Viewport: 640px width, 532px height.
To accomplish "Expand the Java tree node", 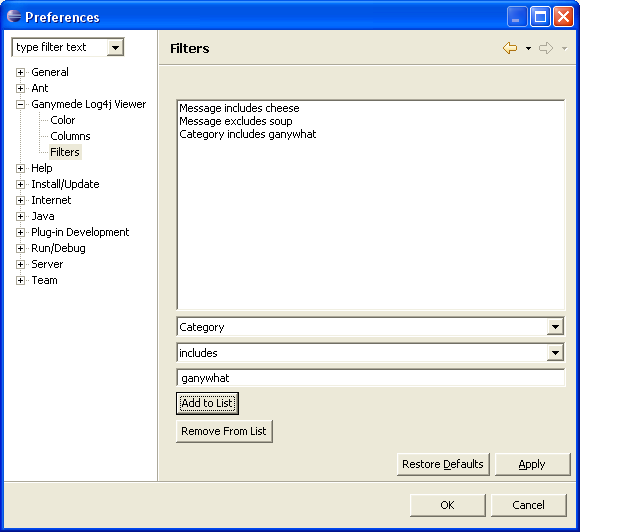I will click(20, 216).
